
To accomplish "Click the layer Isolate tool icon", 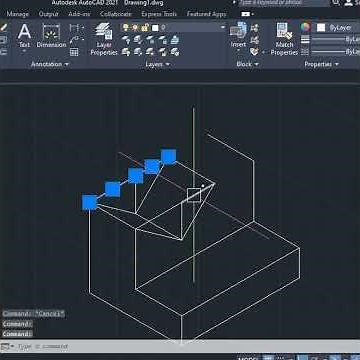I will (138, 40).
